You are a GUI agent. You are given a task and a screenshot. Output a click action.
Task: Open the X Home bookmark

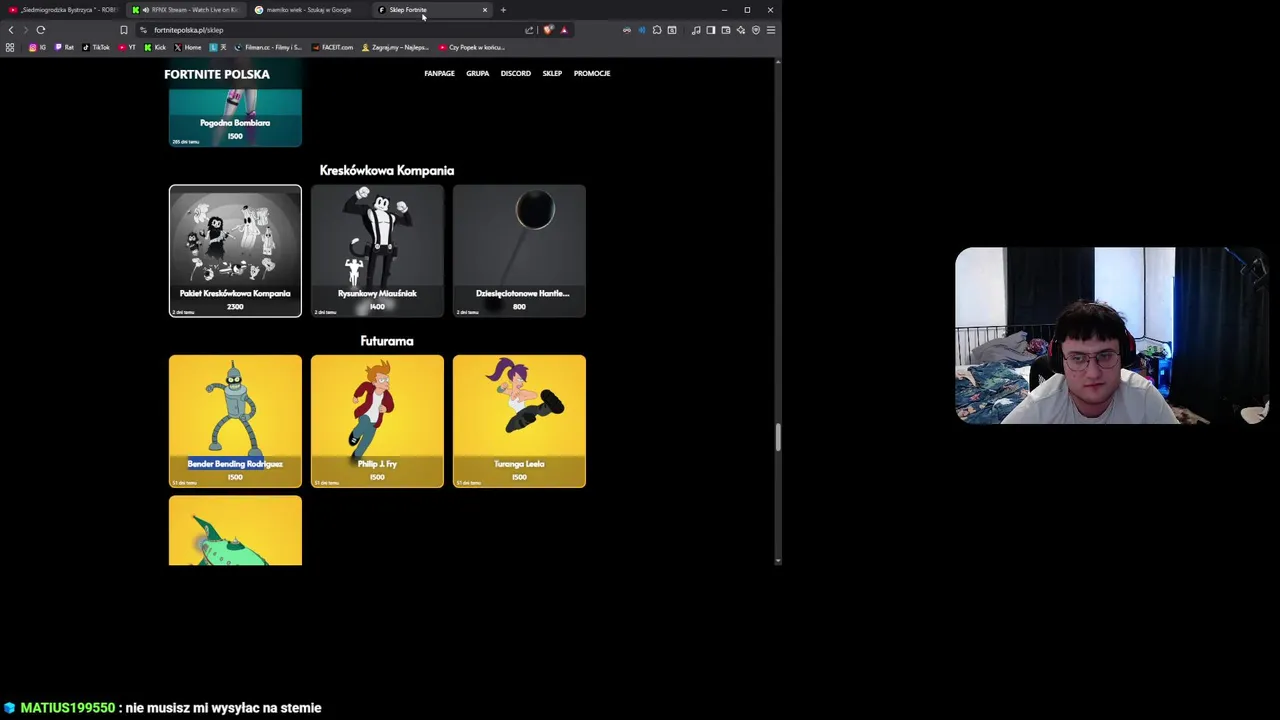[188, 47]
